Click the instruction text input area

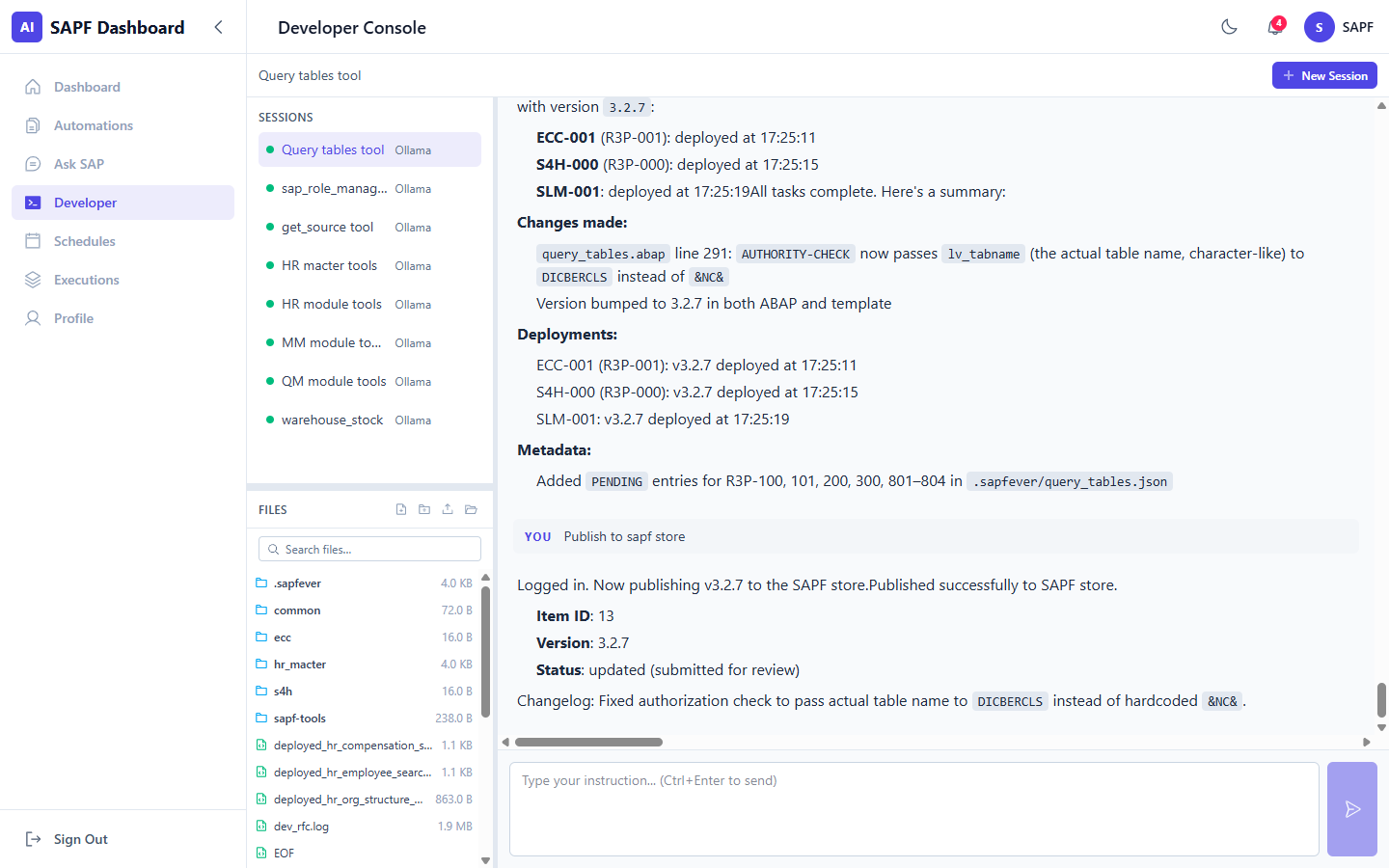pos(913,809)
